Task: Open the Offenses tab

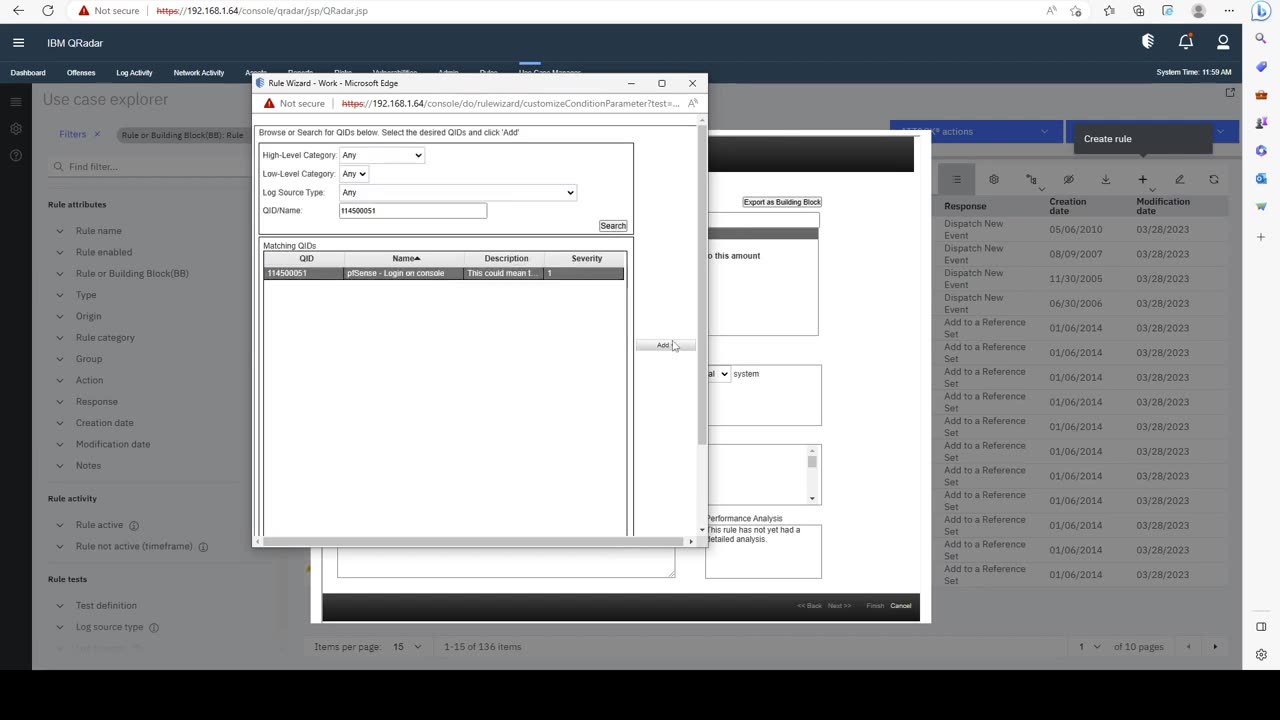Action: 81,73
